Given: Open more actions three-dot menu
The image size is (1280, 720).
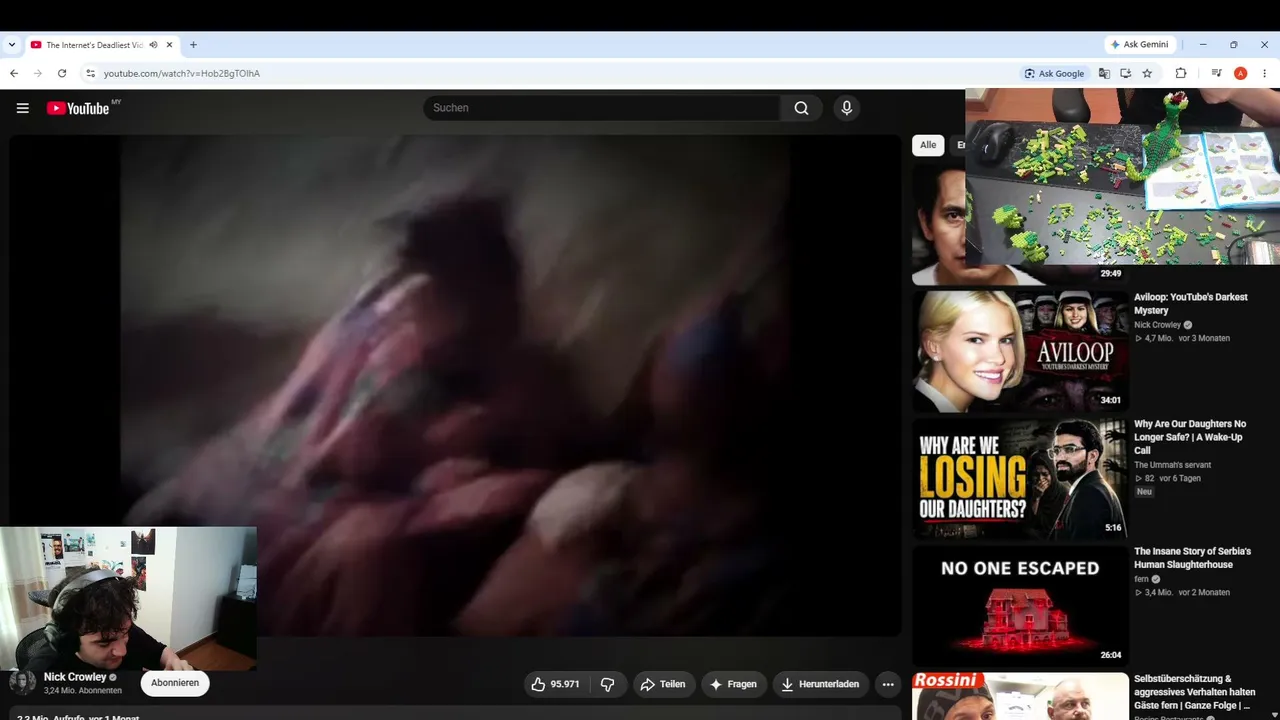Looking at the screenshot, I should (x=888, y=684).
